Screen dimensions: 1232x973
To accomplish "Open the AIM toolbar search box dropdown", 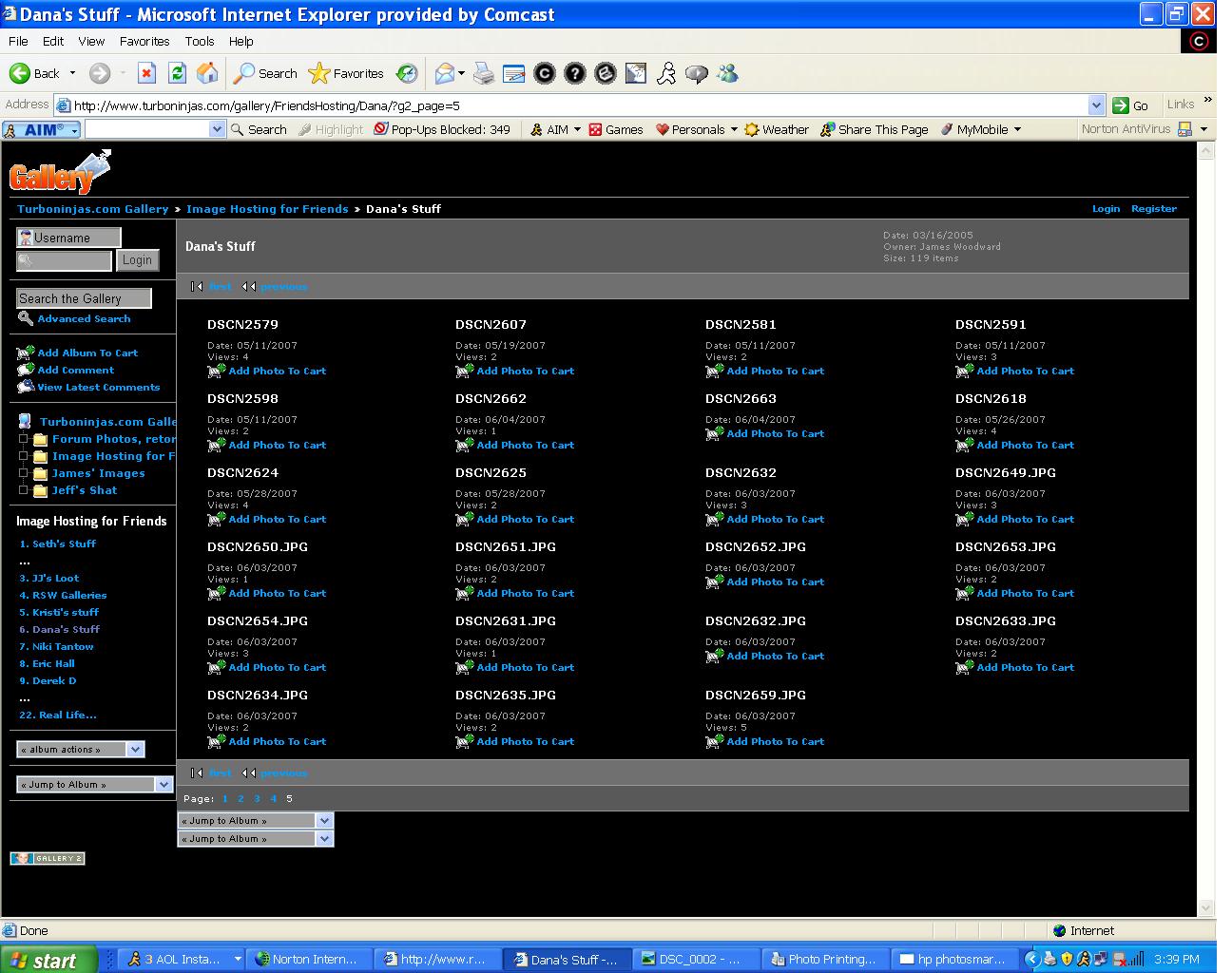I will tap(217, 129).
